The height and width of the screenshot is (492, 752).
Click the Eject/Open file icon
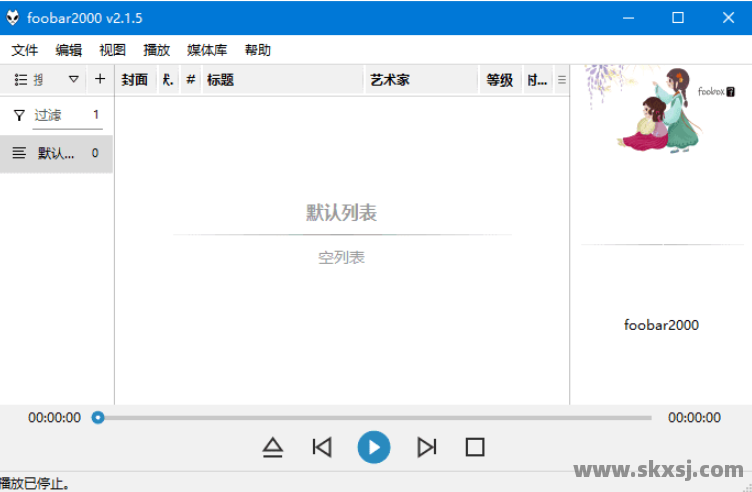click(x=272, y=447)
